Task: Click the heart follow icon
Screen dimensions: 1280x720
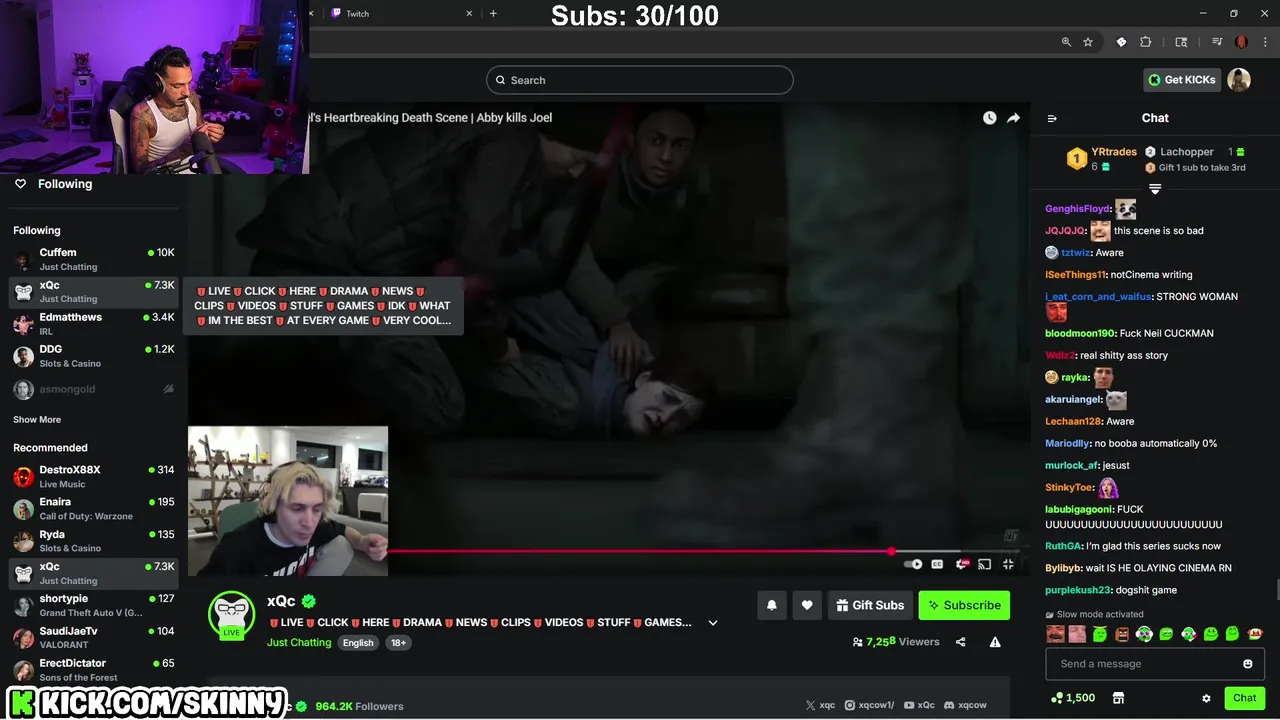Action: point(807,605)
